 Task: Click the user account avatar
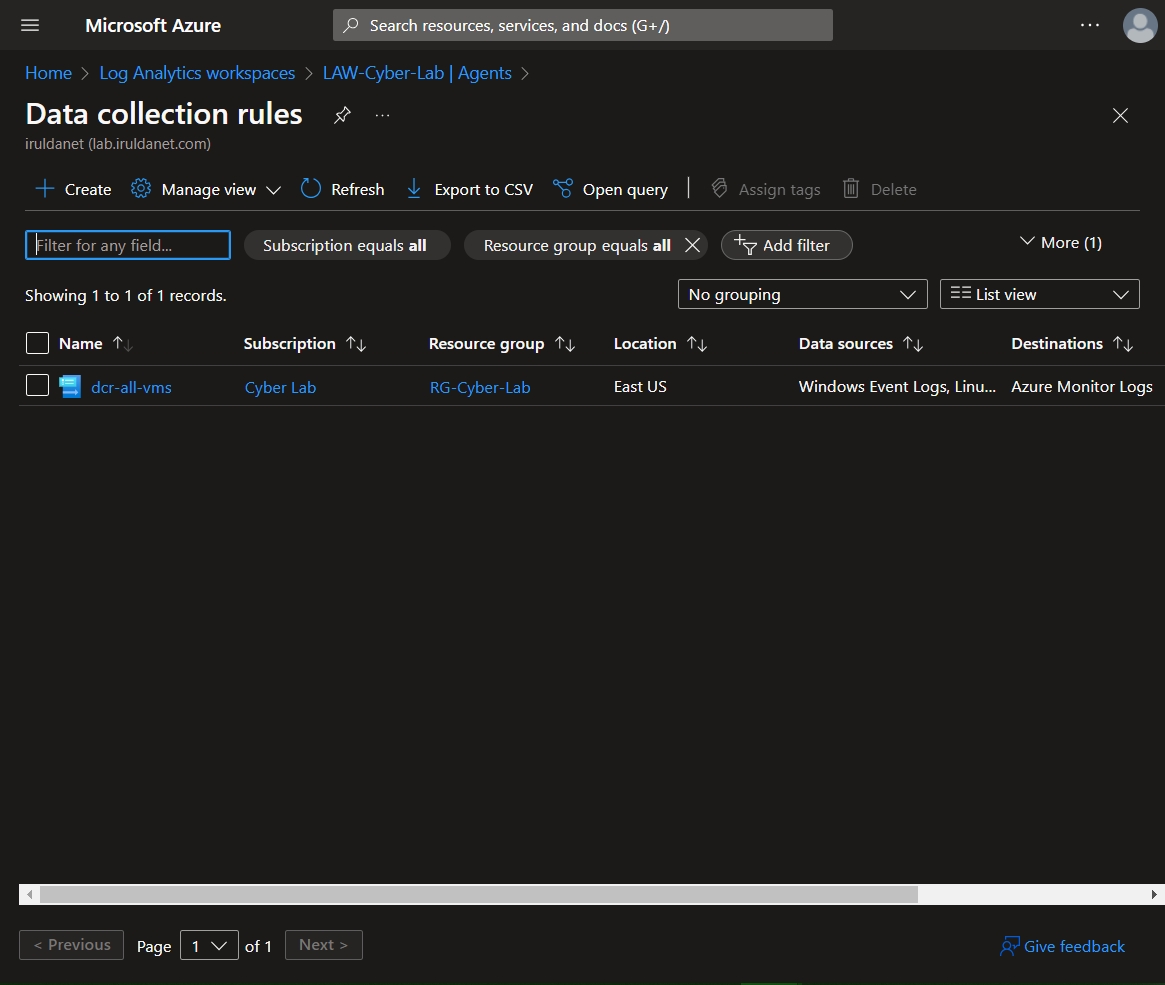coord(1140,25)
